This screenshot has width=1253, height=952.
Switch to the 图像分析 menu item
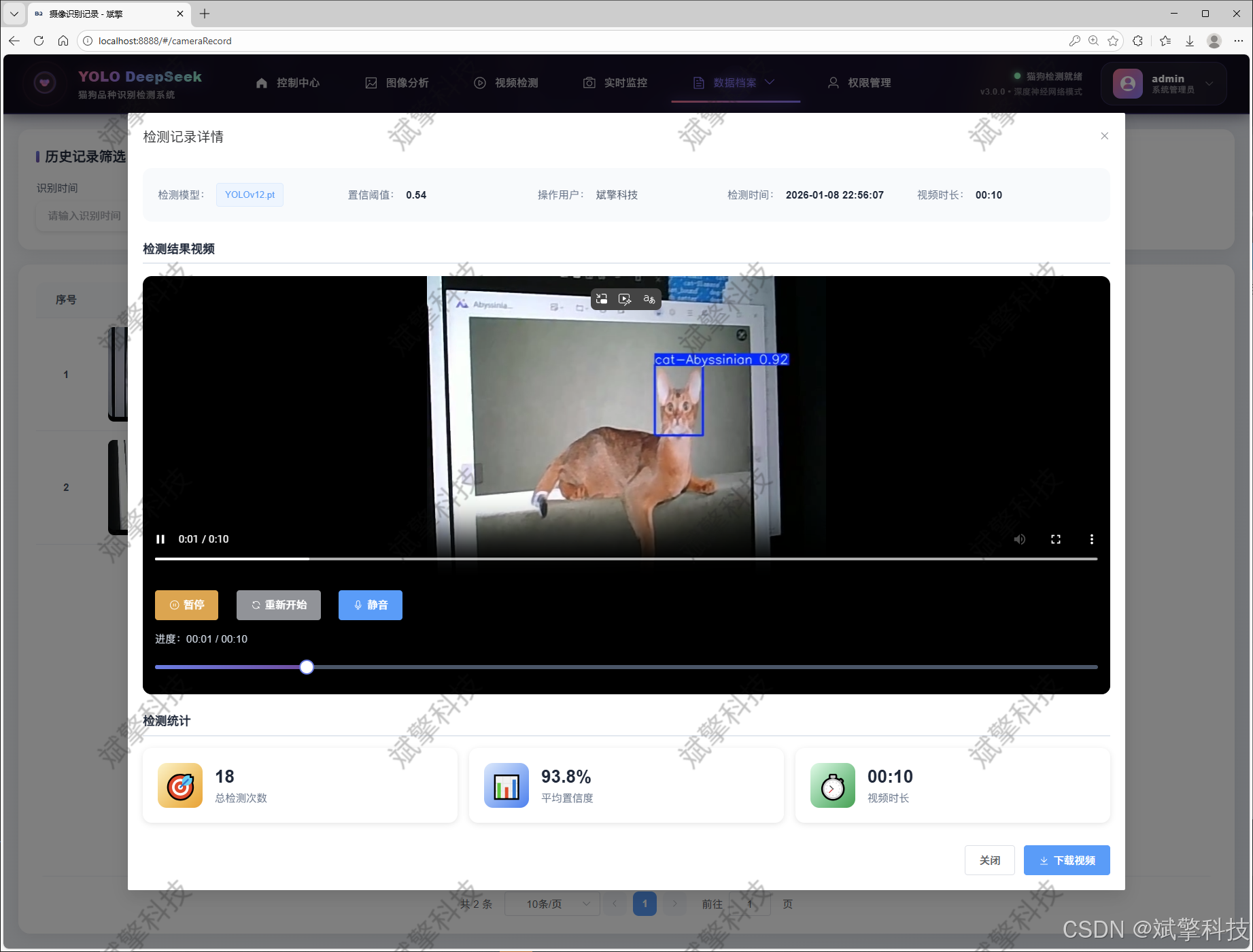click(x=397, y=82)
